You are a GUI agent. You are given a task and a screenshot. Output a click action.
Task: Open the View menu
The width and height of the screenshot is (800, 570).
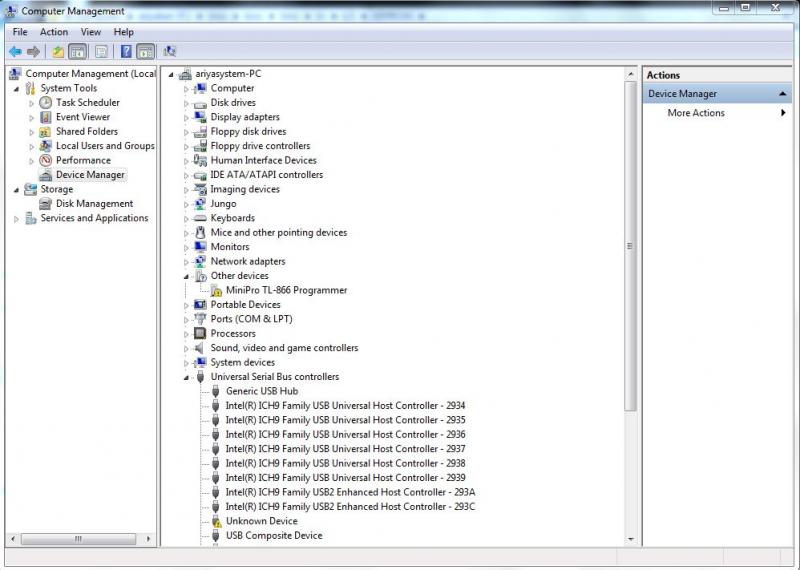coord(91,32)
